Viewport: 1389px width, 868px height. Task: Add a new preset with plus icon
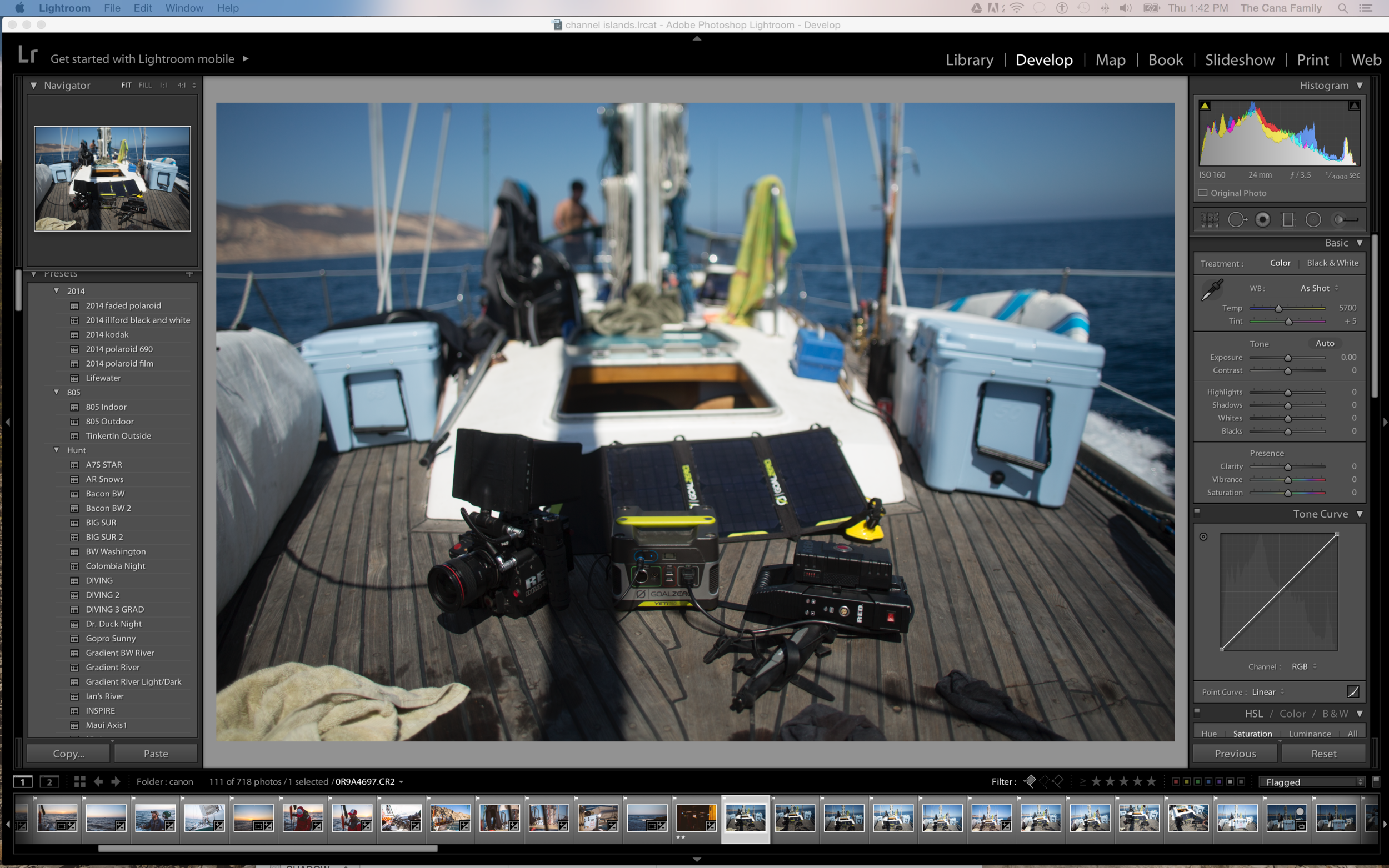pyautogui.click(x=189, y=274)
